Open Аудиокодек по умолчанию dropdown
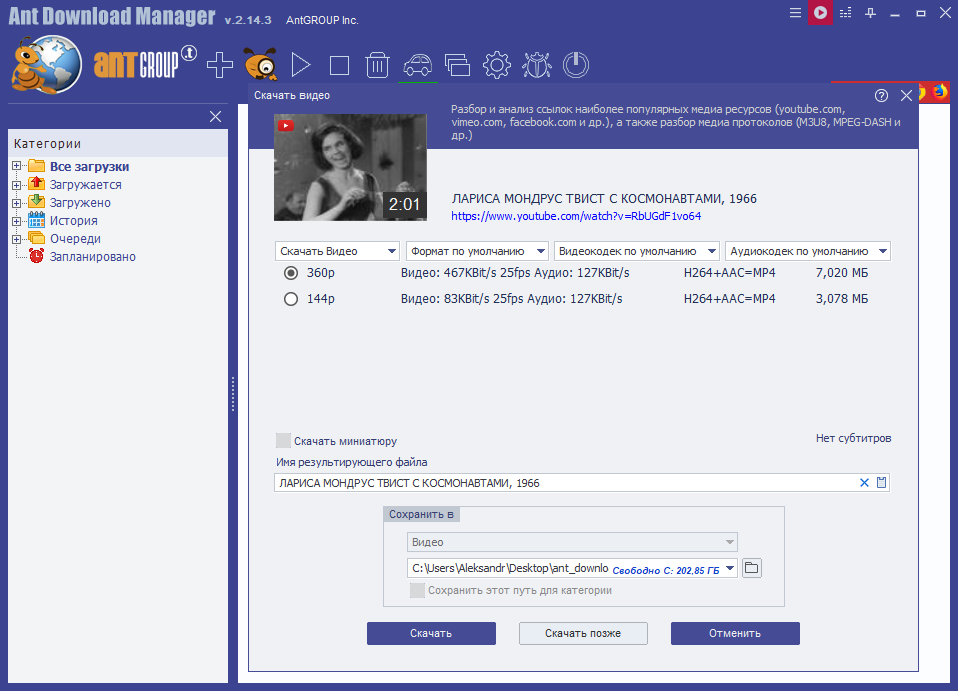Viewport: 958px width, 691px height. (x=808, y=251)
